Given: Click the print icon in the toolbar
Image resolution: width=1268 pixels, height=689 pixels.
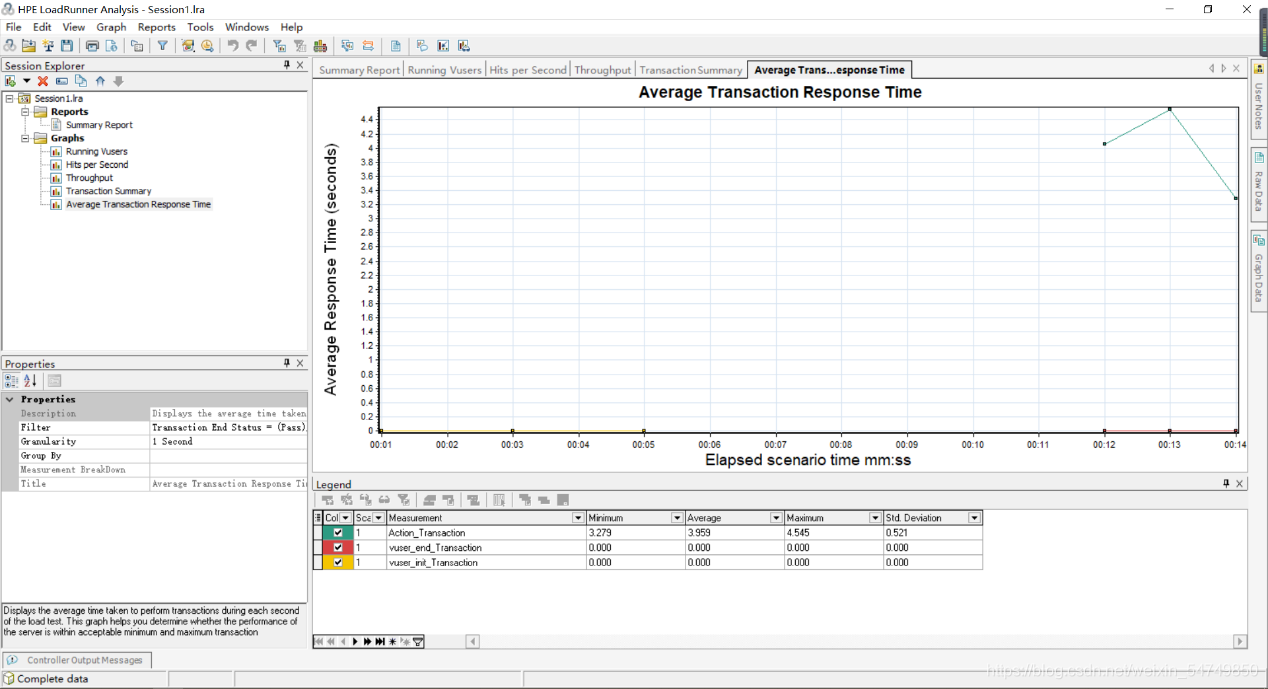Looking at the screenshot, I should point(93,46).
